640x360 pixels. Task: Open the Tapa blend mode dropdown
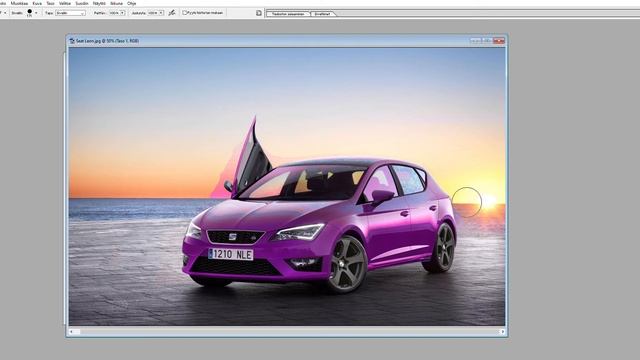pos(70,13)
